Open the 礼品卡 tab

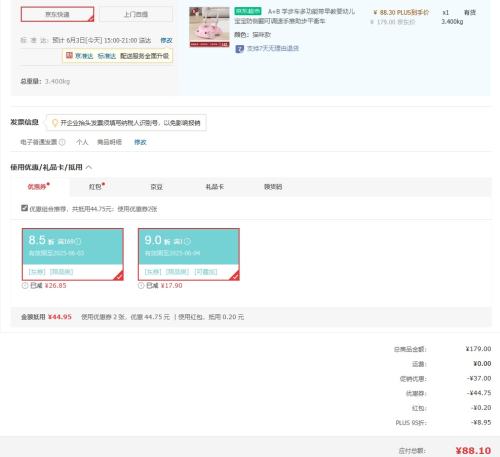215,187
